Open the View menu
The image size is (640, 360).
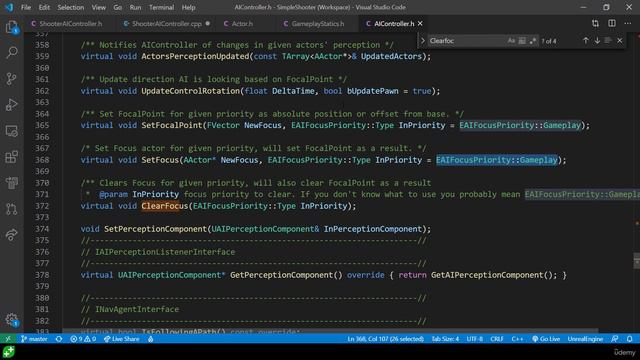click(x=98, y=7)
